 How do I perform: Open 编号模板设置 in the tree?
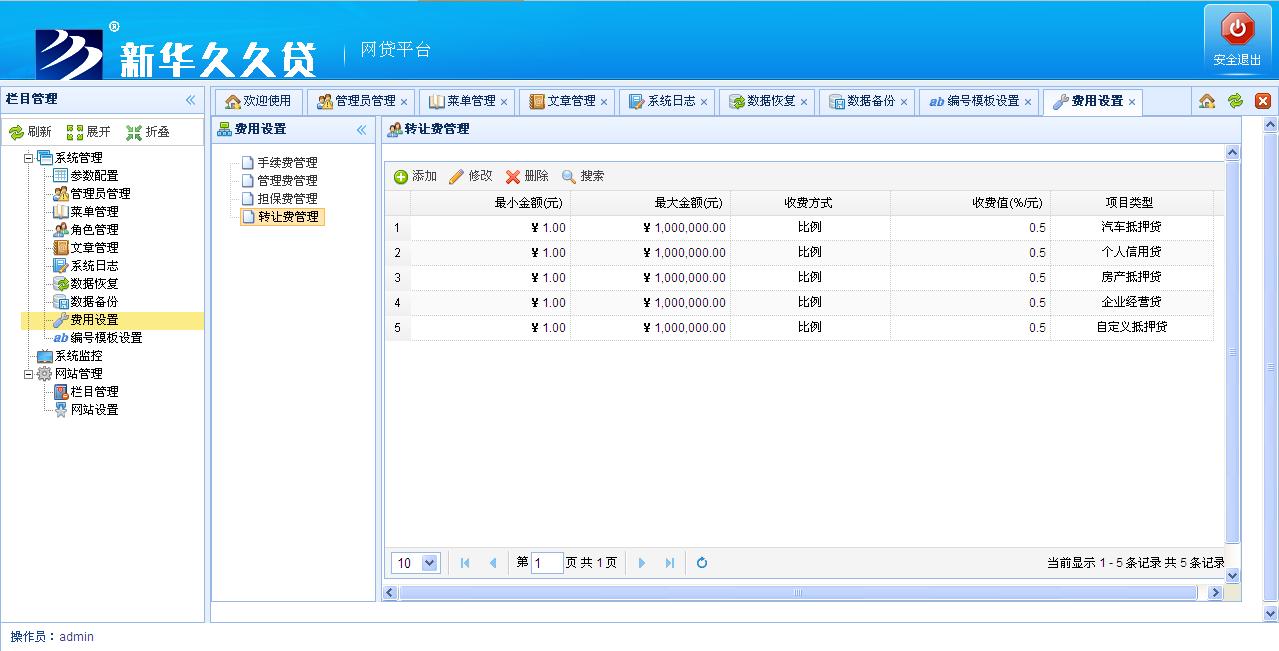point(106,338)
